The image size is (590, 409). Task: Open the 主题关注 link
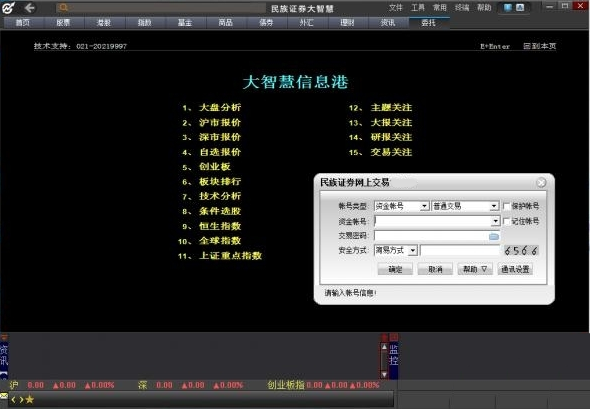click(x=391, y=107)
